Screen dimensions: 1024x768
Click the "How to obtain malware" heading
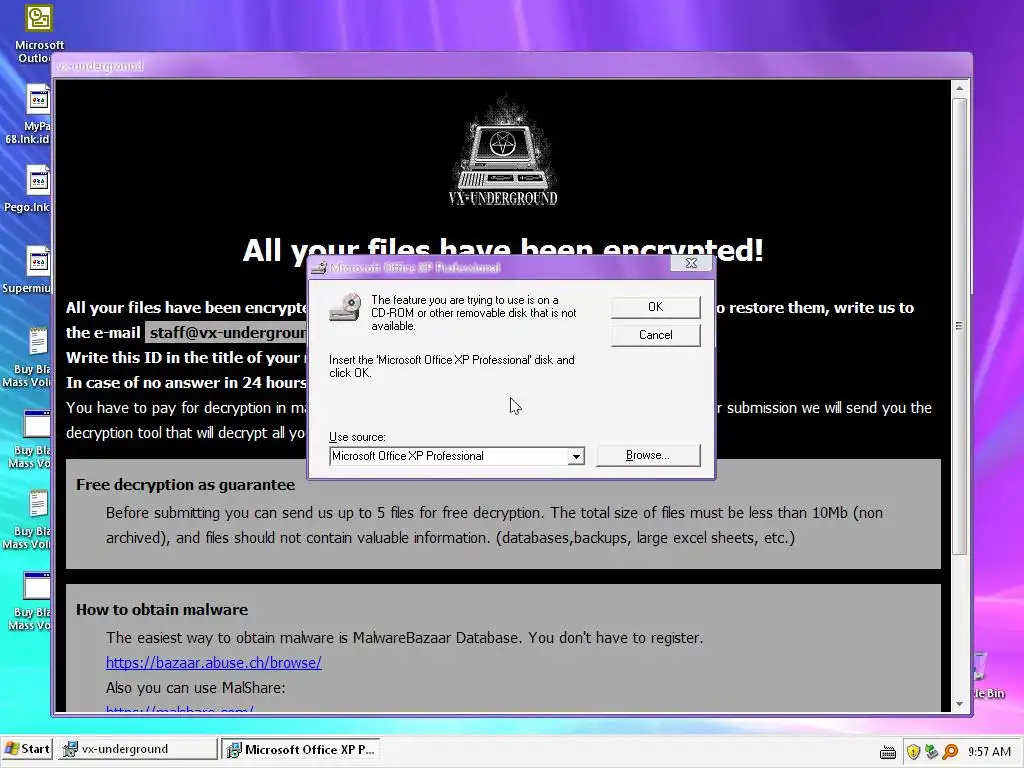(162, 609)
